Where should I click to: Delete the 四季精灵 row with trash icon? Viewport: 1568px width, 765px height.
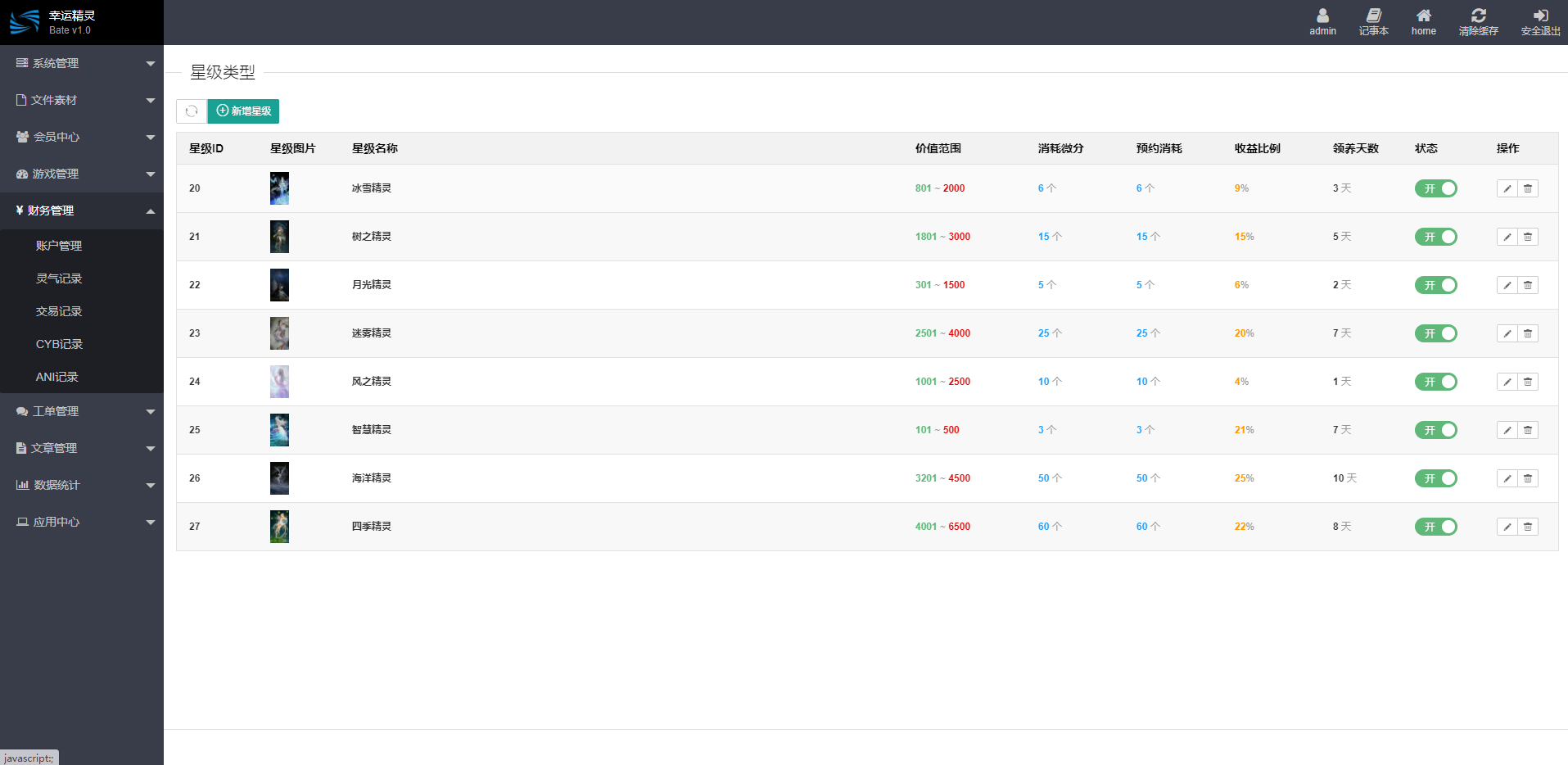click(1528, 527)
